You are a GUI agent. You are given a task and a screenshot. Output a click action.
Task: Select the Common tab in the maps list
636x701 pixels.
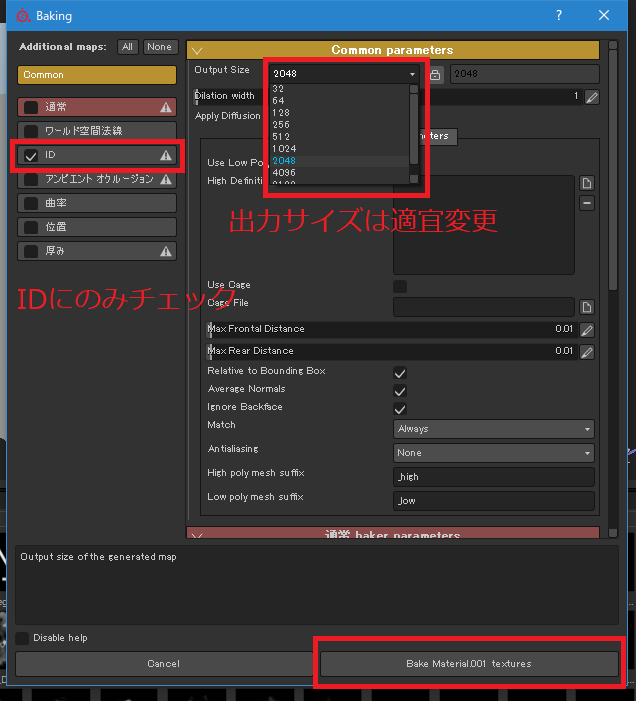tap(97, 75)
